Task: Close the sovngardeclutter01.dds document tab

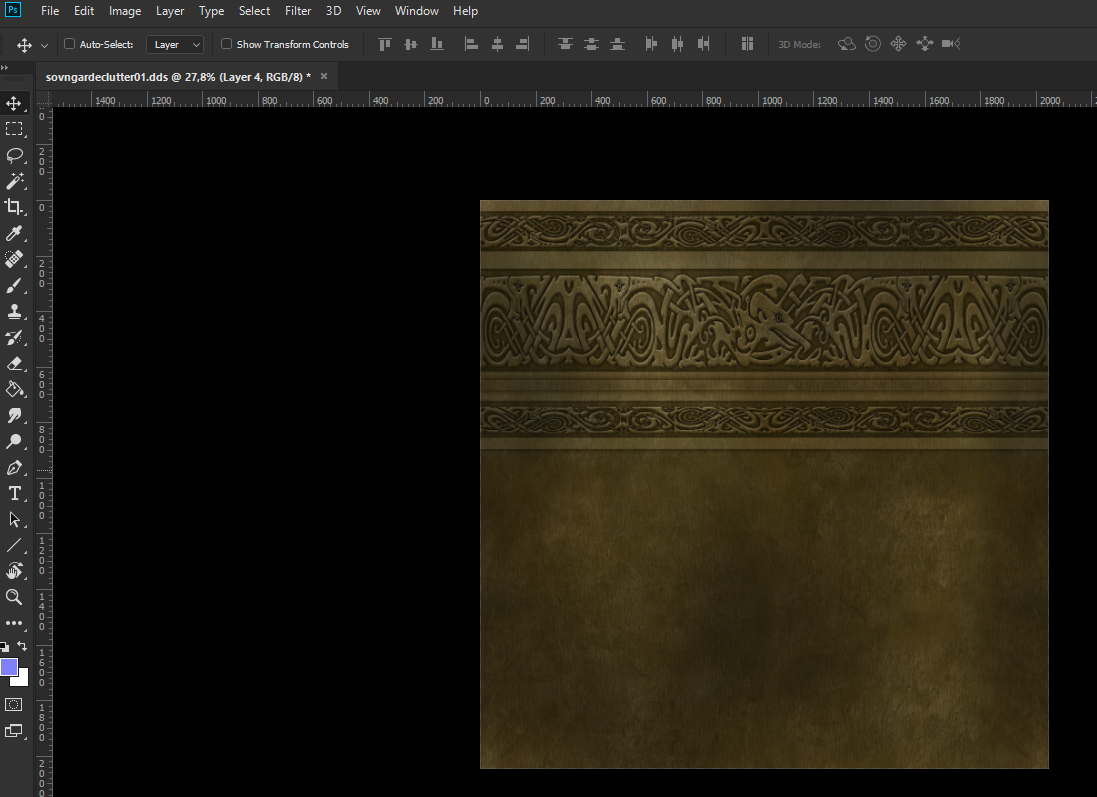Action: tap(324, 76)
